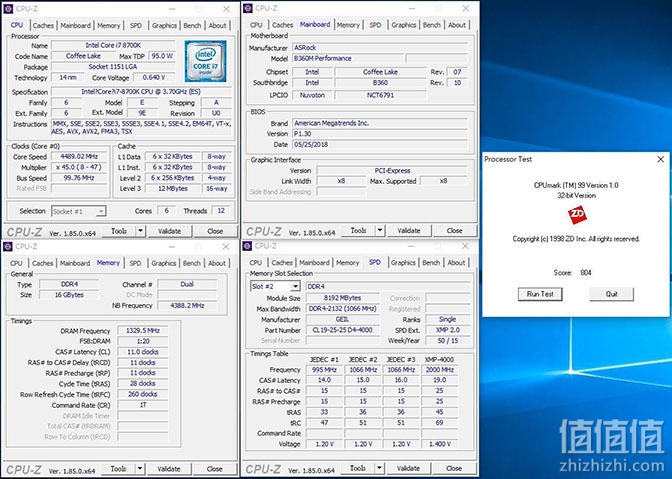Click Tools button in Mainboard tab window
Viewport: 672px width, 479px height.
point(358,231)
